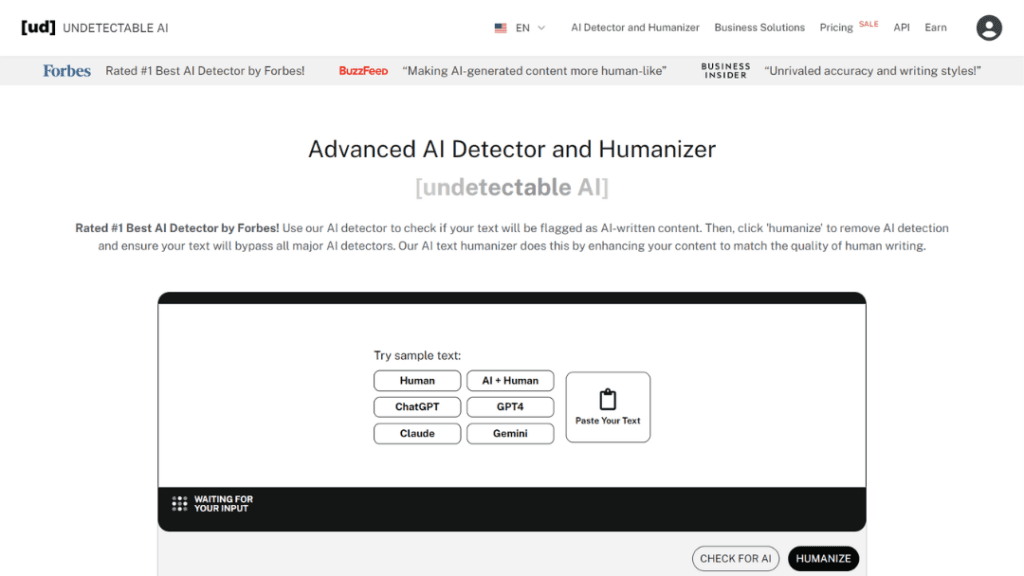Open the user profile account icon
Screen dimensions: 1024x576
(x=988, y=28)
